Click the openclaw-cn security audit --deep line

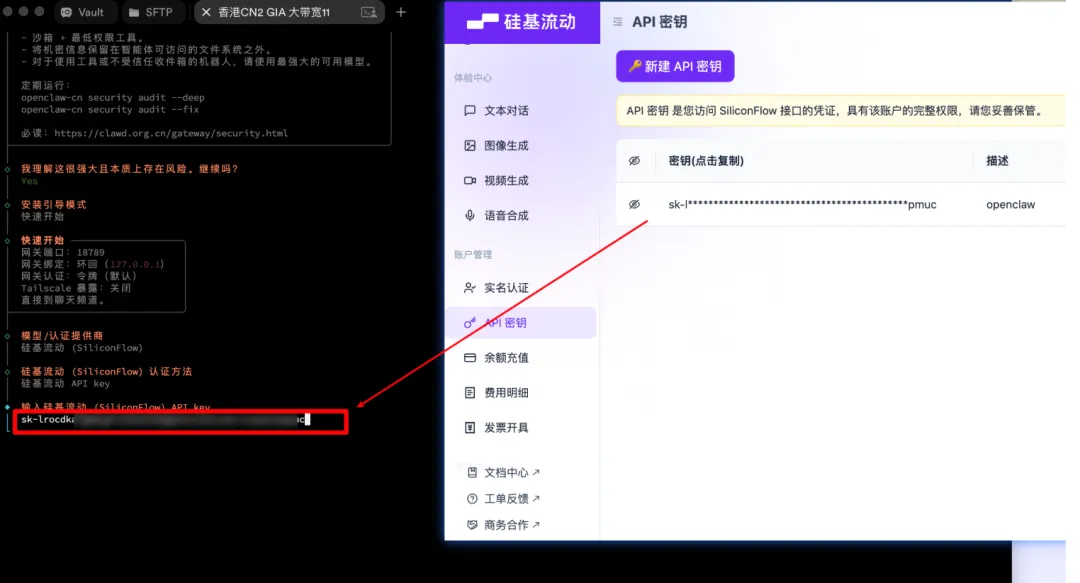[x=112, y=98]
